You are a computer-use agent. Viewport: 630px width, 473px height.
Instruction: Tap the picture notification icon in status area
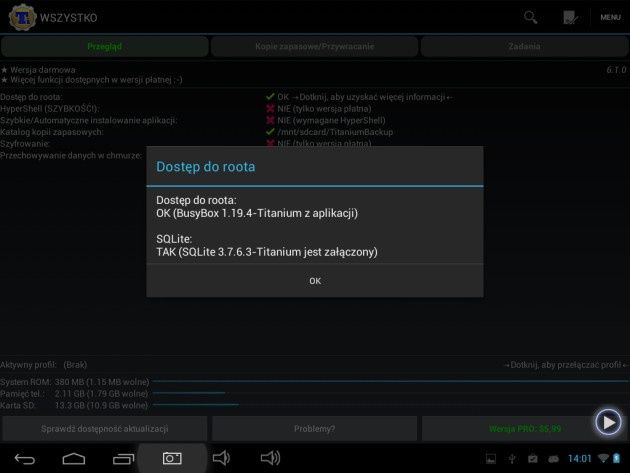(x=491, y=459)
